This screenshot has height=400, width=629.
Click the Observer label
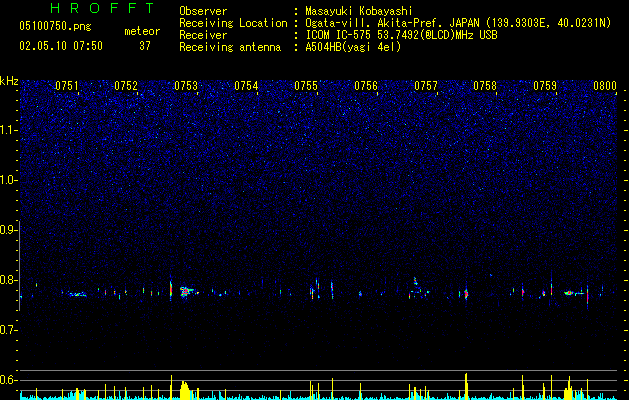[x=203, y=11]
